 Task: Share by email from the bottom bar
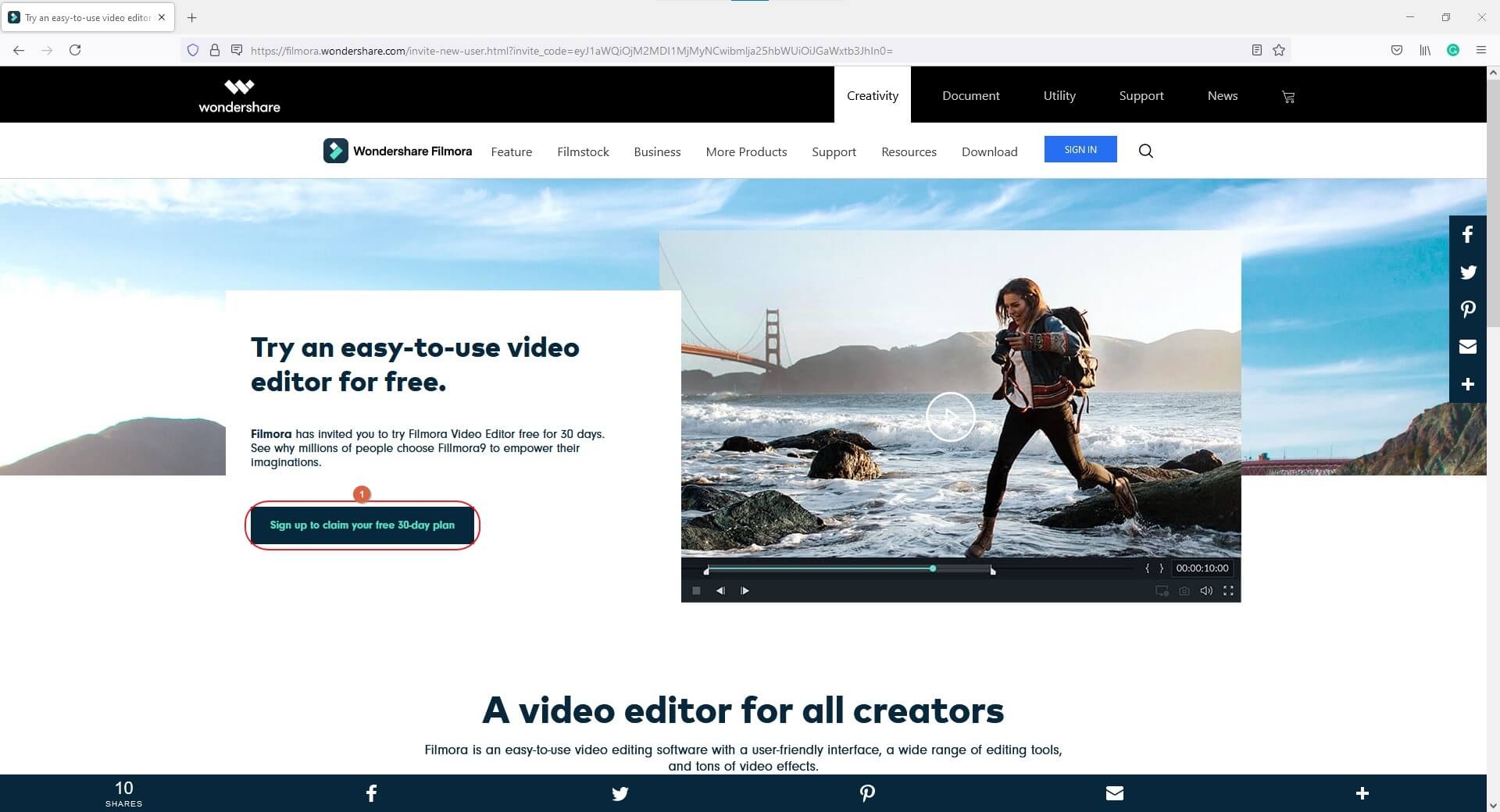click(1115, 793)
